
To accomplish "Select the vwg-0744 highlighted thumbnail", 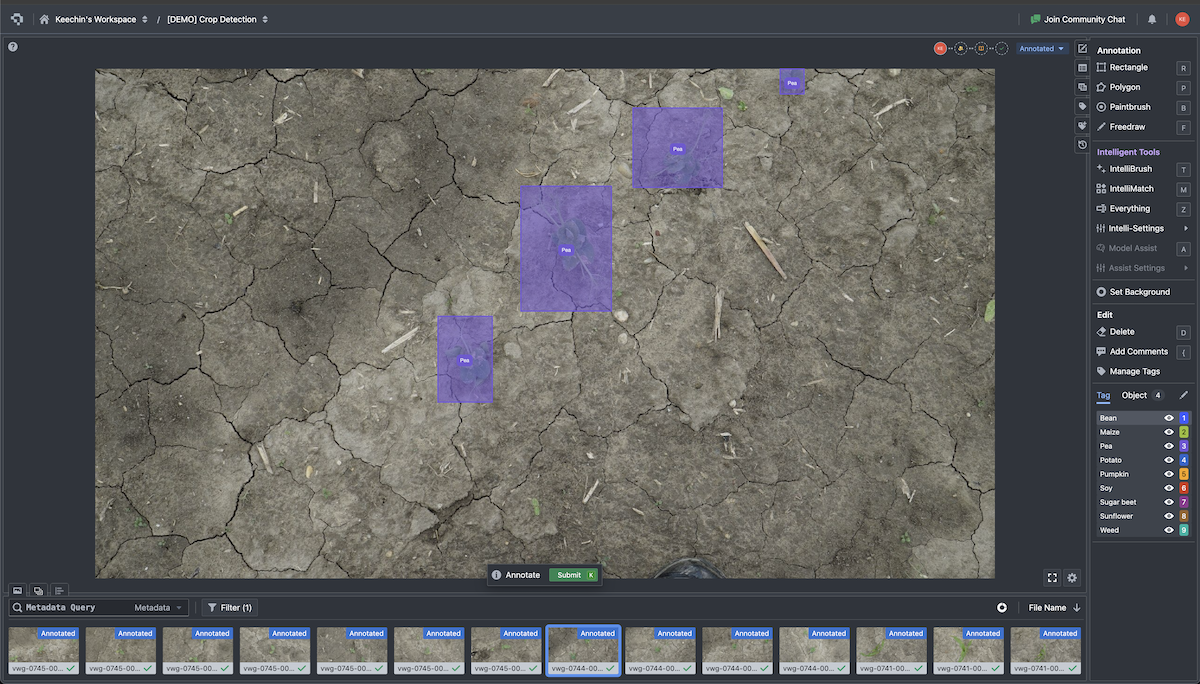I will (583, 650).
